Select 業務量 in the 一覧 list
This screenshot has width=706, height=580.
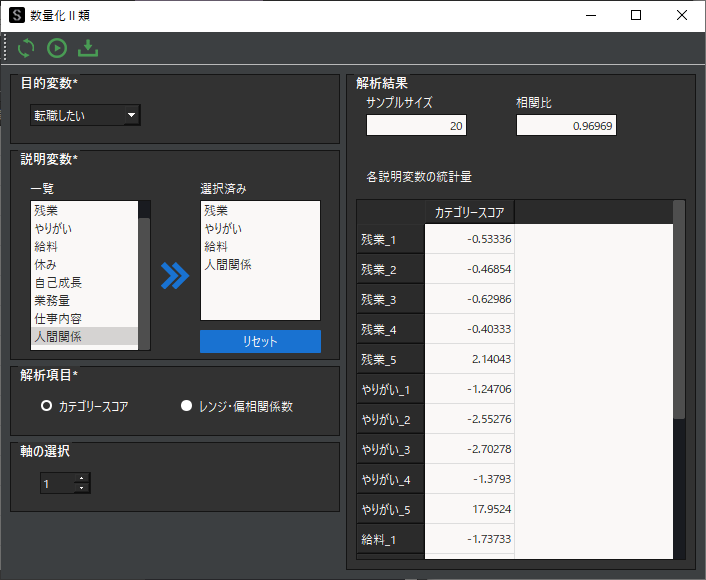[x=84, y=300]
